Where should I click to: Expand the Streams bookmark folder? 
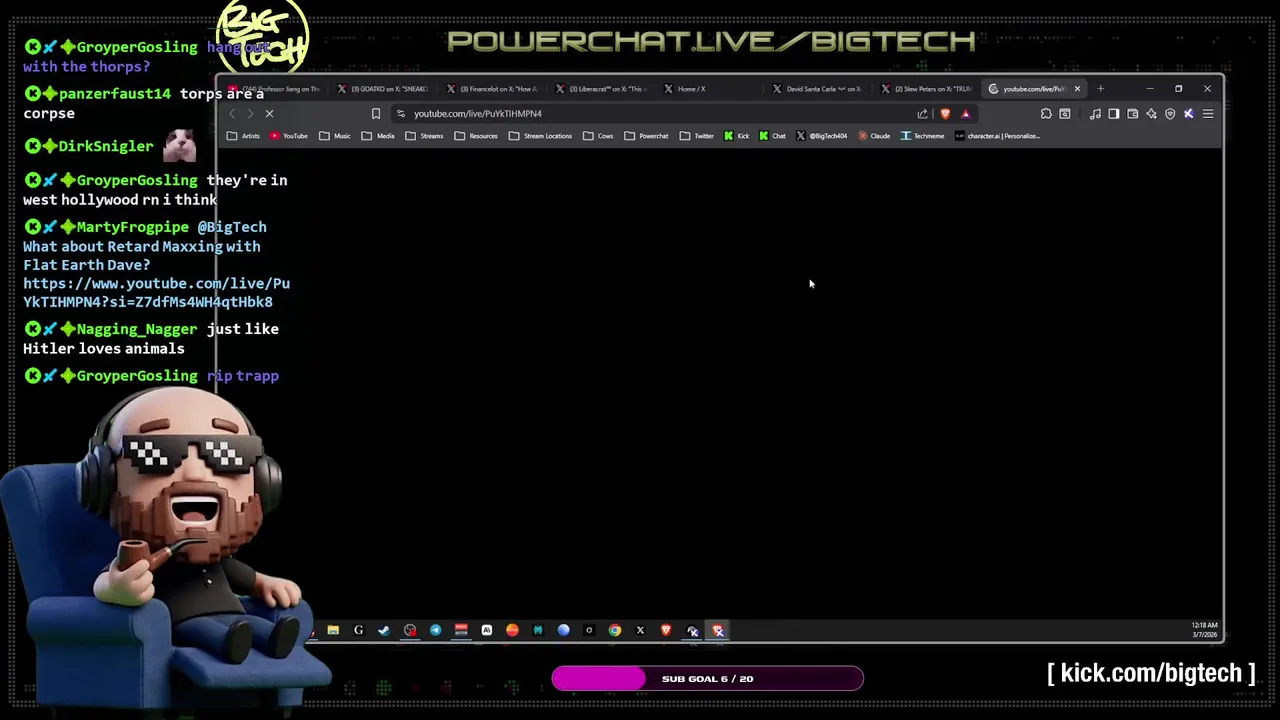click(425, 136)
